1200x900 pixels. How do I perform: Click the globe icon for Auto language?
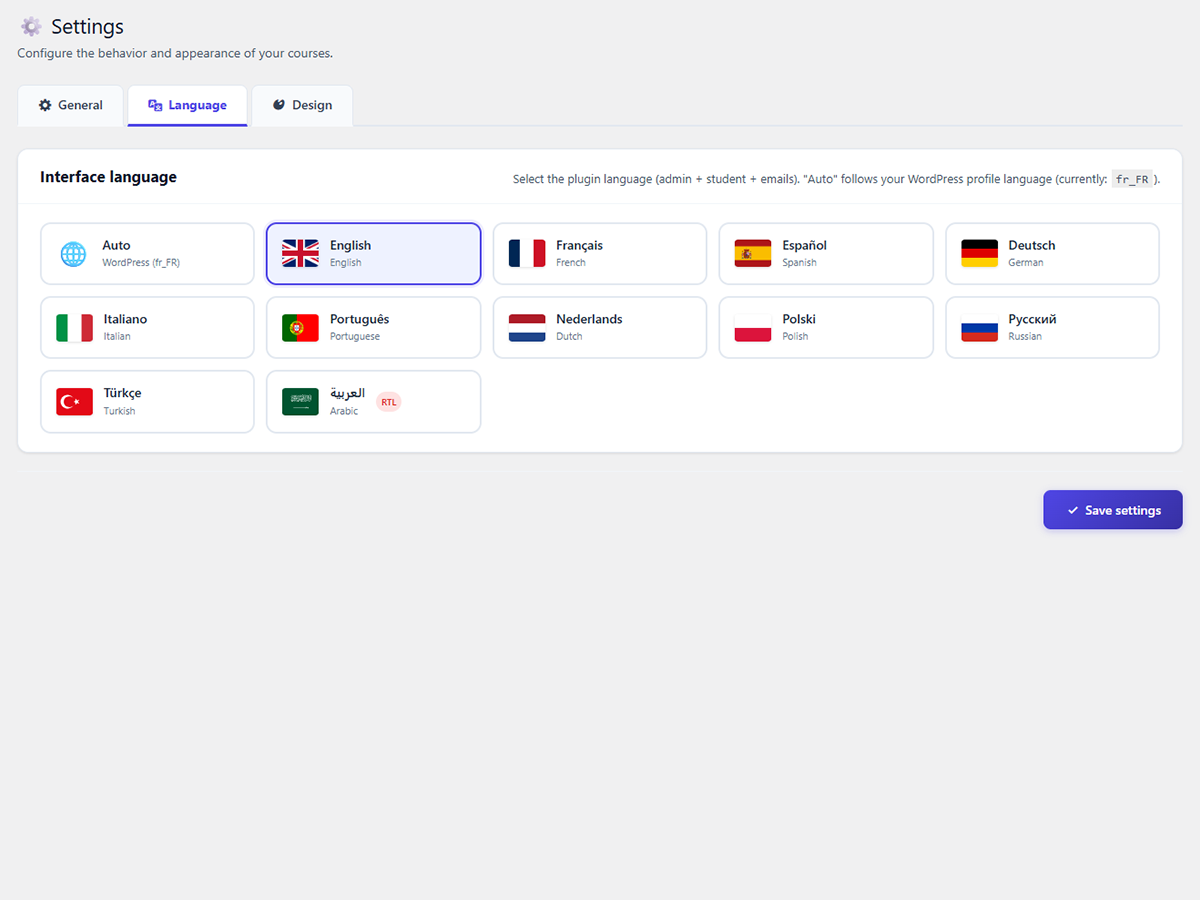(73, 254)
